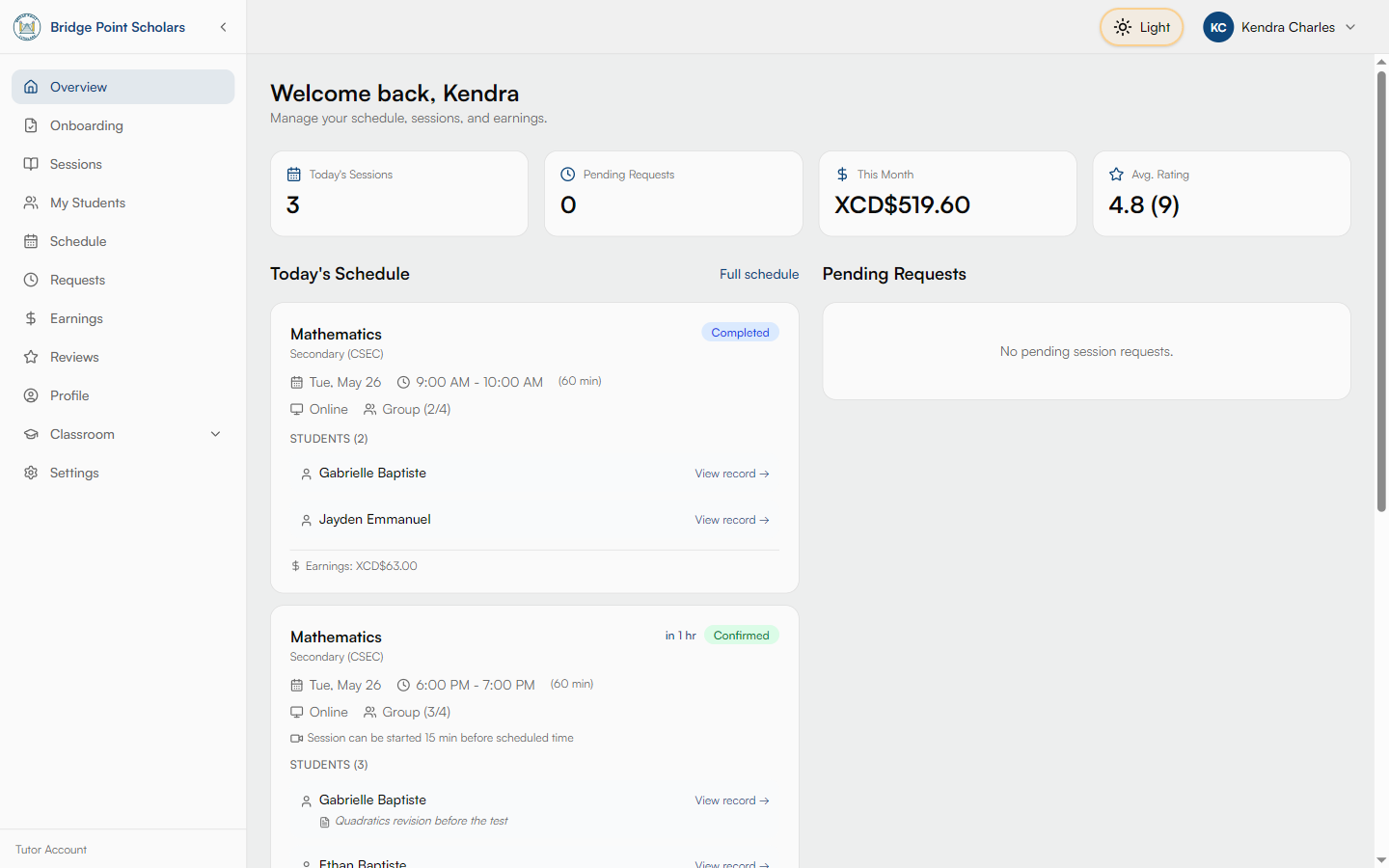Click the KC avatar circle
The image size is (1389, 868).
pos(1218,27)
